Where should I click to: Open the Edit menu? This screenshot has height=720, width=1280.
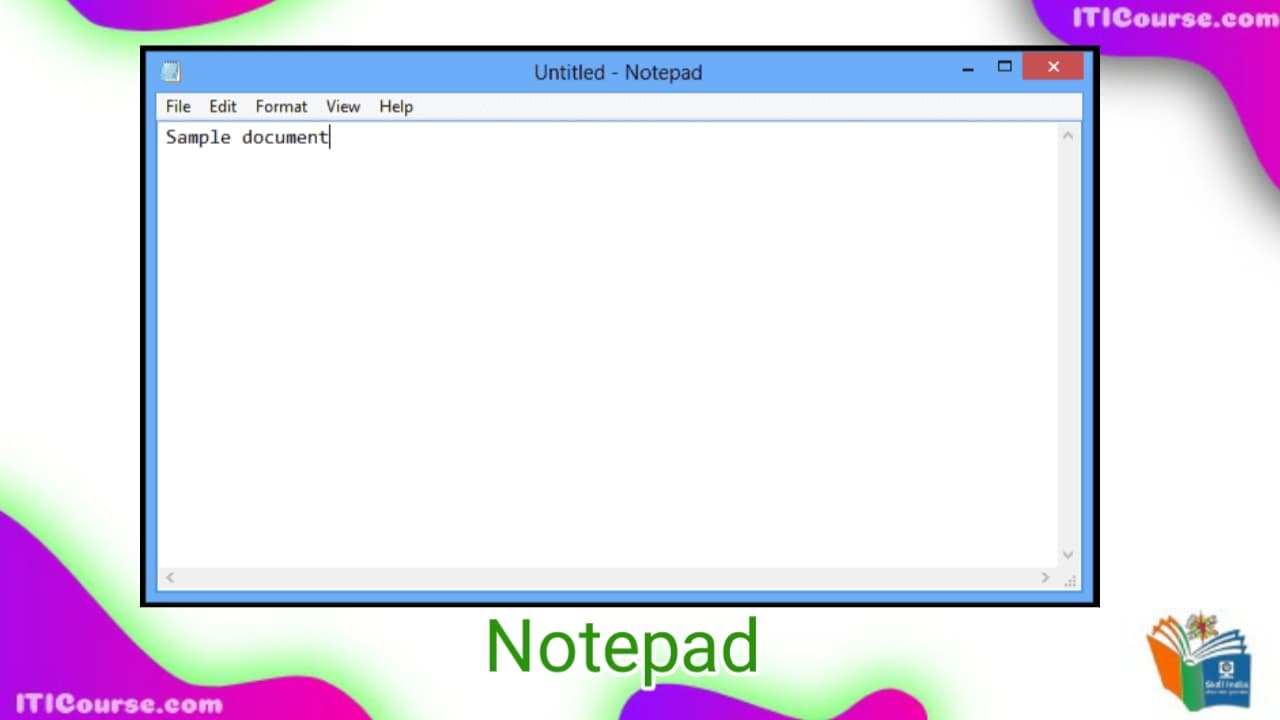(x=222, y=106)
